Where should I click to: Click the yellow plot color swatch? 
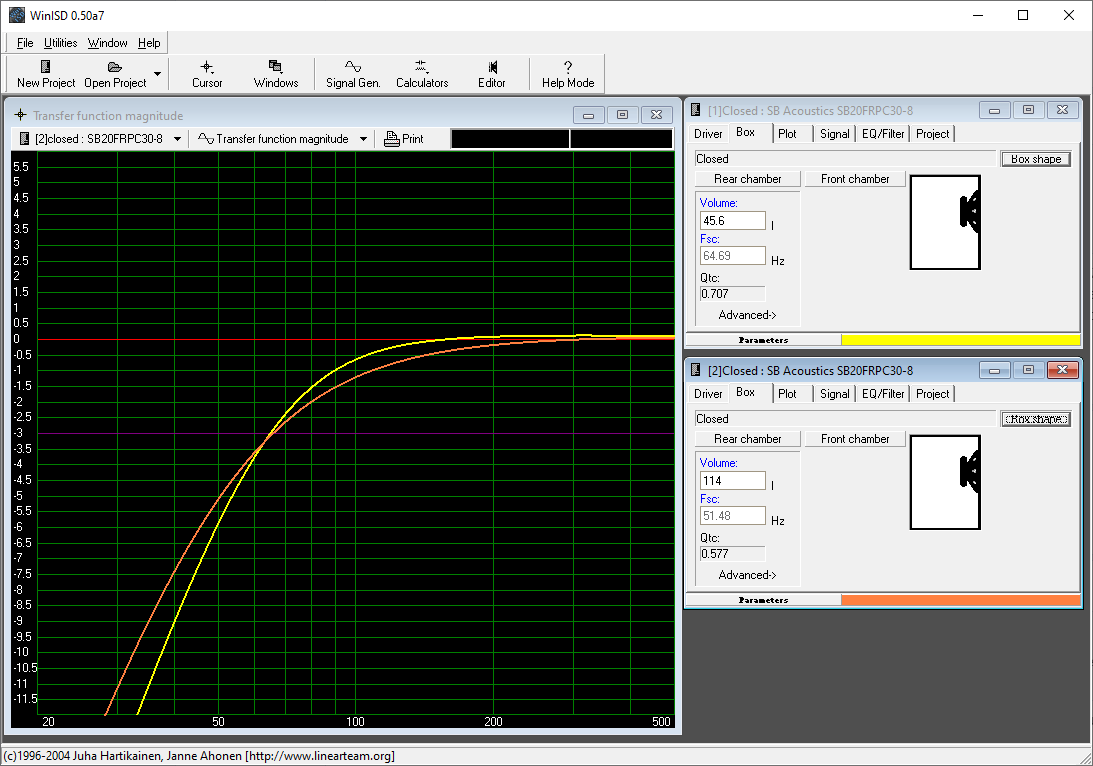(961, 340)
